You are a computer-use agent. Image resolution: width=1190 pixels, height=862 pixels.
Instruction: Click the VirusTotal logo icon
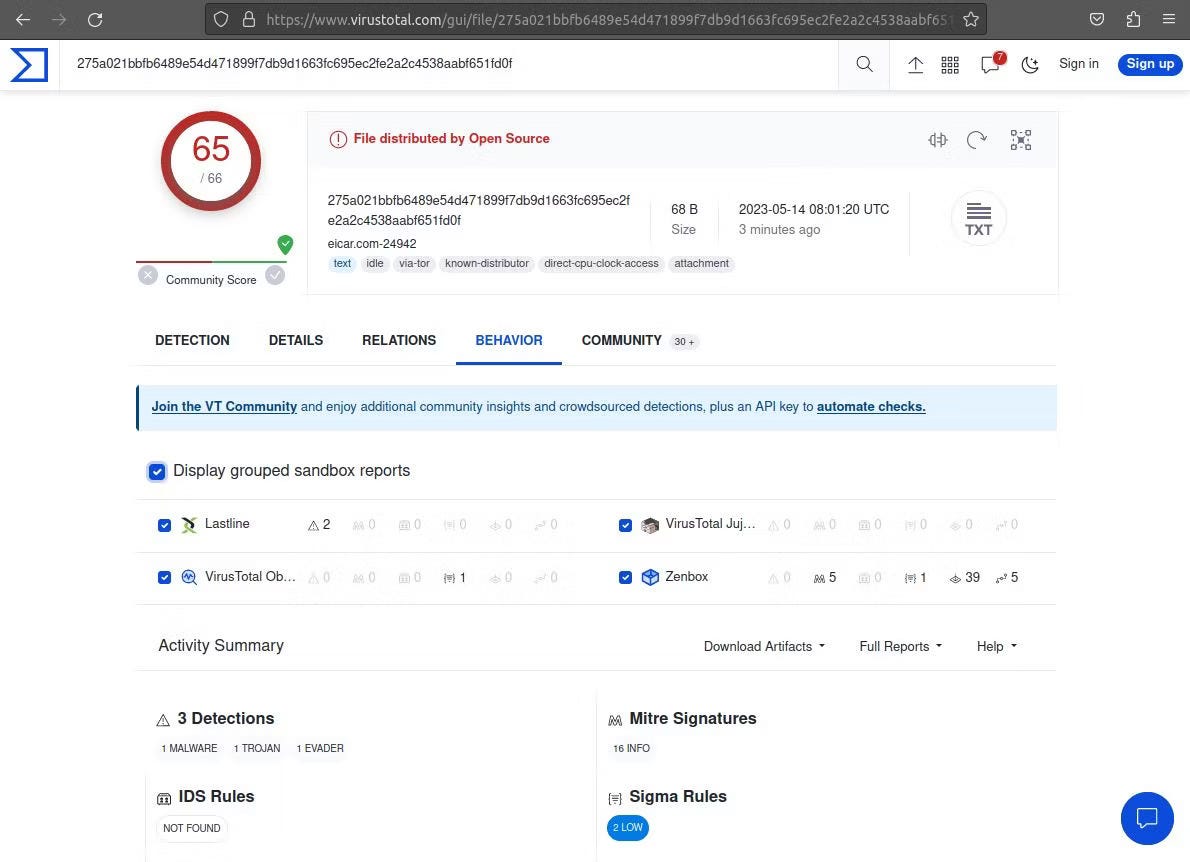click(x=29, y=64)
